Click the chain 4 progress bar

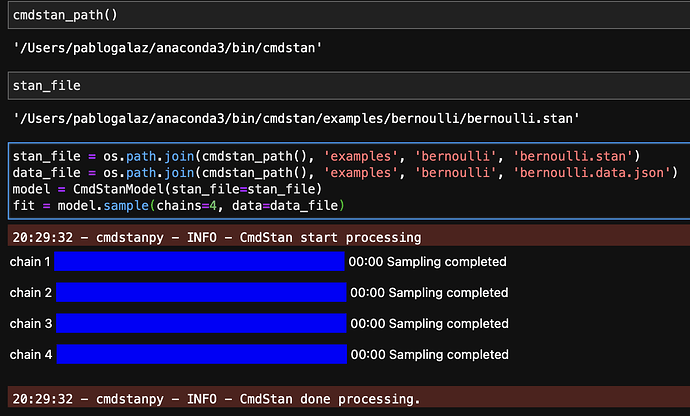tap(202, 354)
